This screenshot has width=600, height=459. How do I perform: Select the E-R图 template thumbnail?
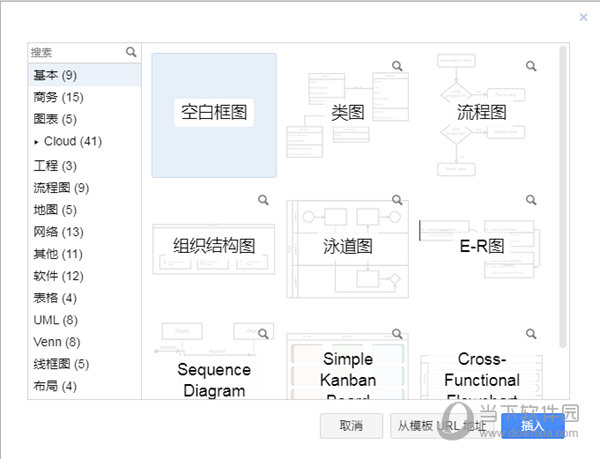point(481,249)
